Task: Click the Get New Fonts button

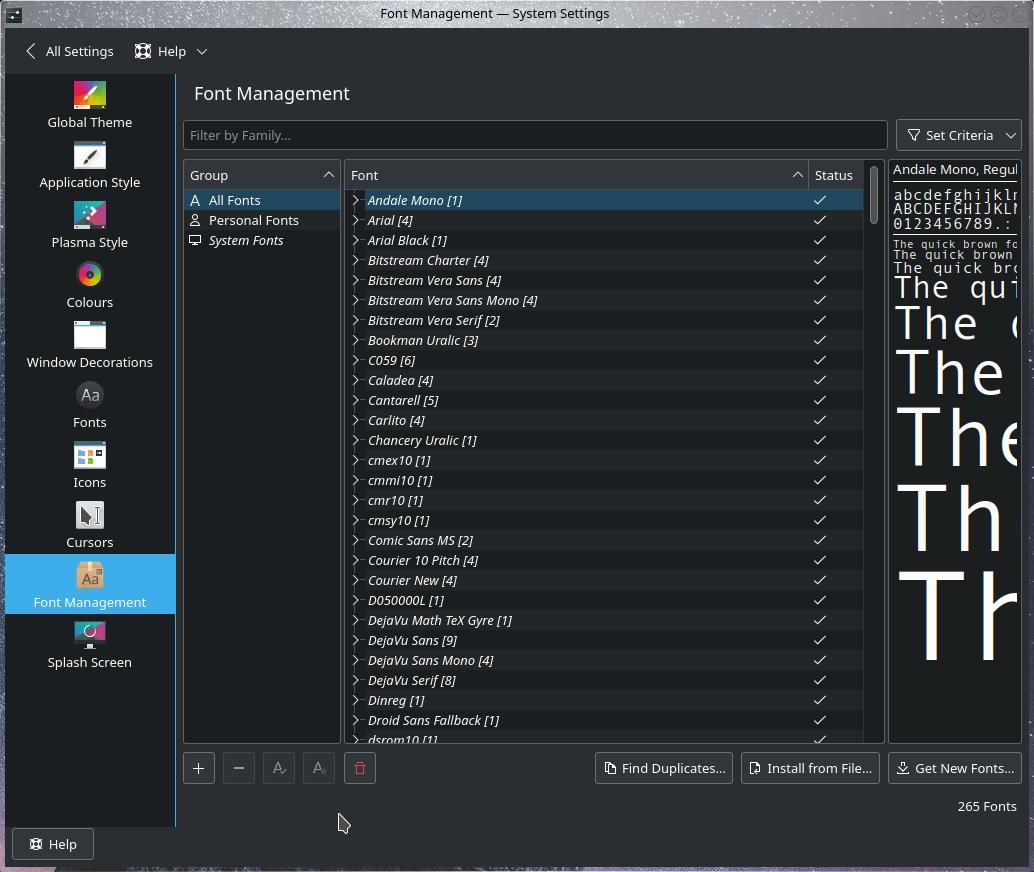Action: (954, 768)
